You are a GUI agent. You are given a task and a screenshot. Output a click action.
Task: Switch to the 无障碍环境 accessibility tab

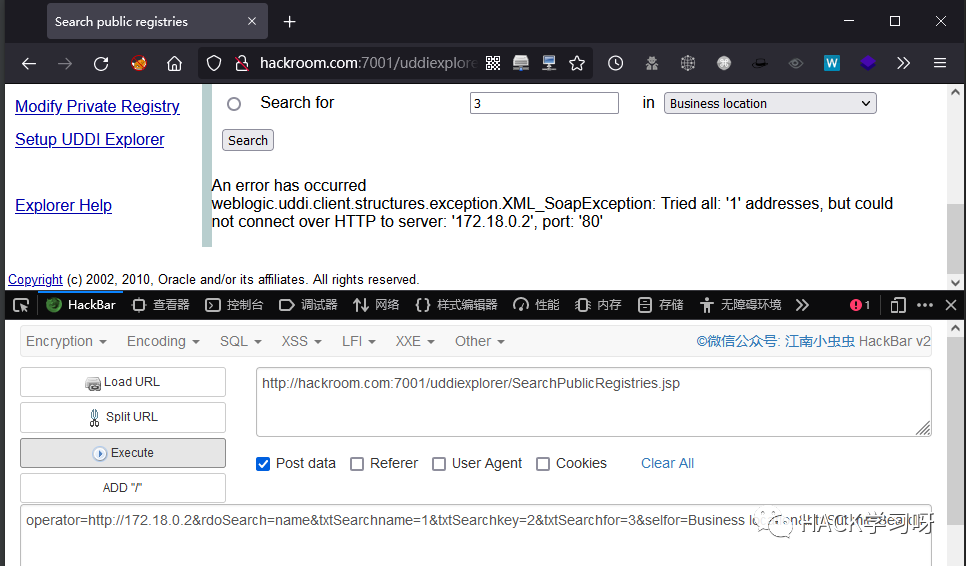[x=741, y=305]
